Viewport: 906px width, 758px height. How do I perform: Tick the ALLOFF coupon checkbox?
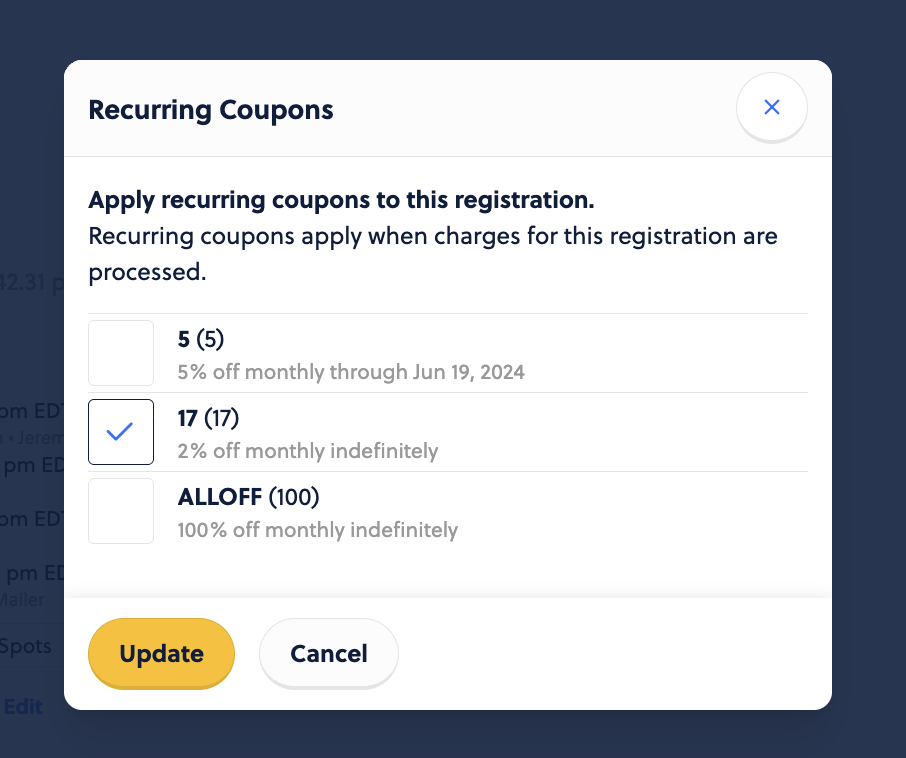coord(121,511)
